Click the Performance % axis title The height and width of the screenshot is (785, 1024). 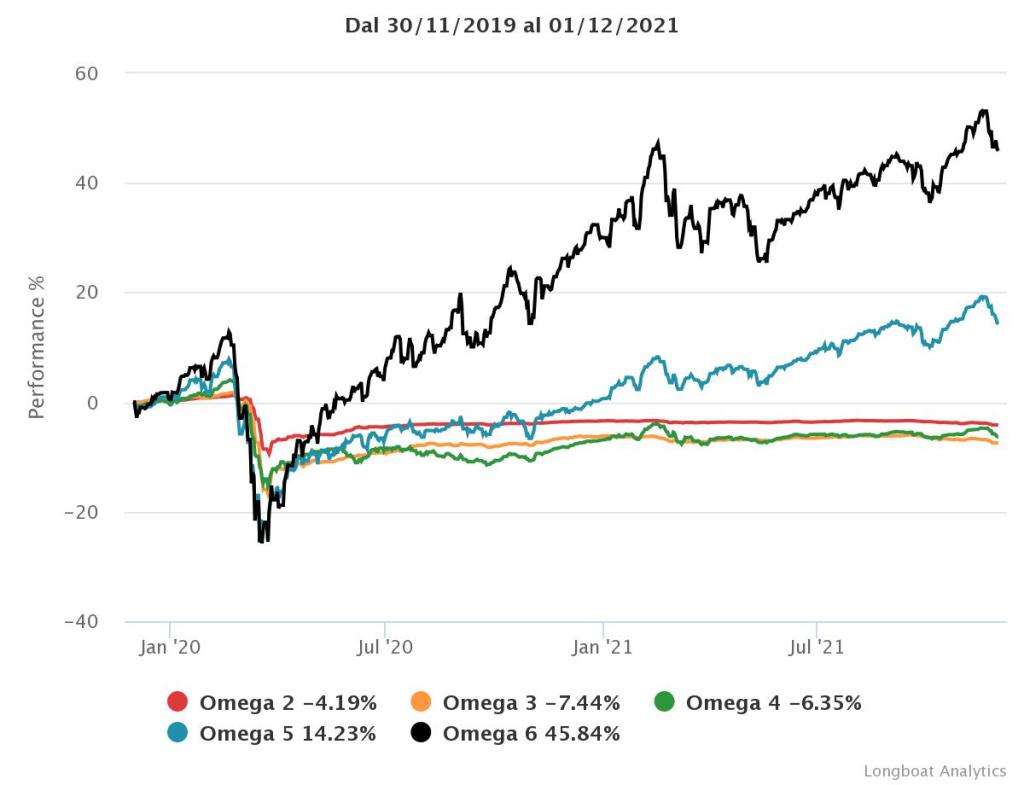click(x=37, y=347)
